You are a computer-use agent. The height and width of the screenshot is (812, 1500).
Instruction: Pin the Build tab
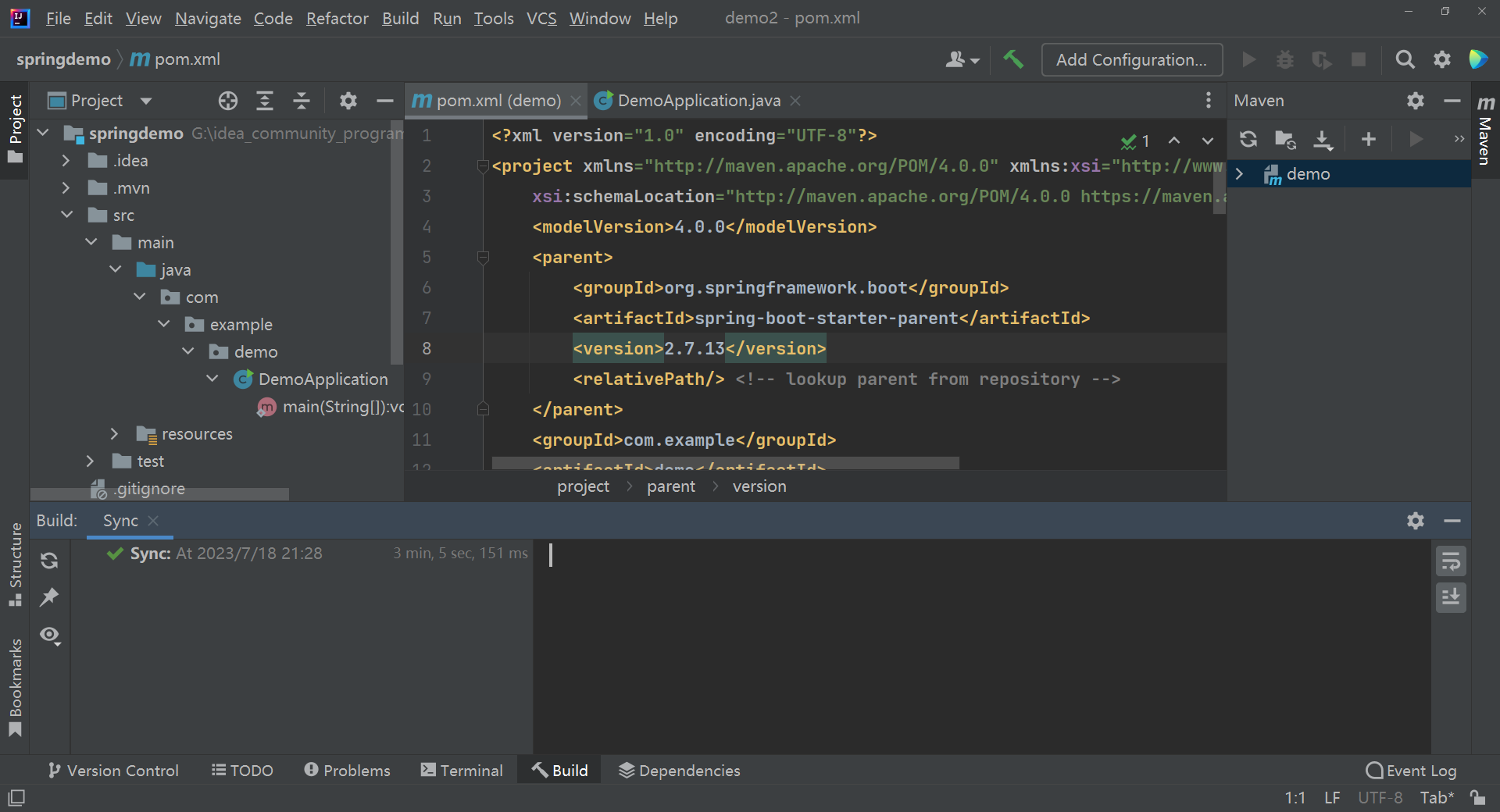(49, 597)
